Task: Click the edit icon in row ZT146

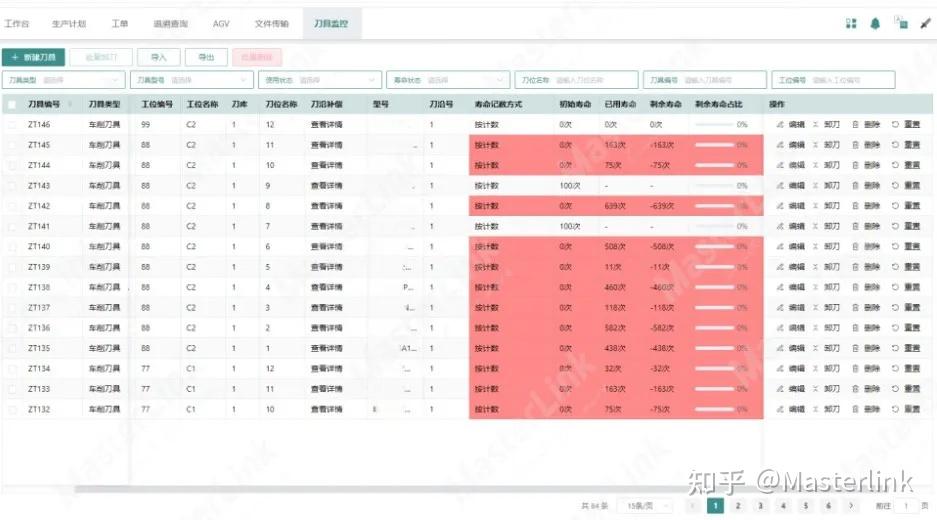Action: (780, 124)
